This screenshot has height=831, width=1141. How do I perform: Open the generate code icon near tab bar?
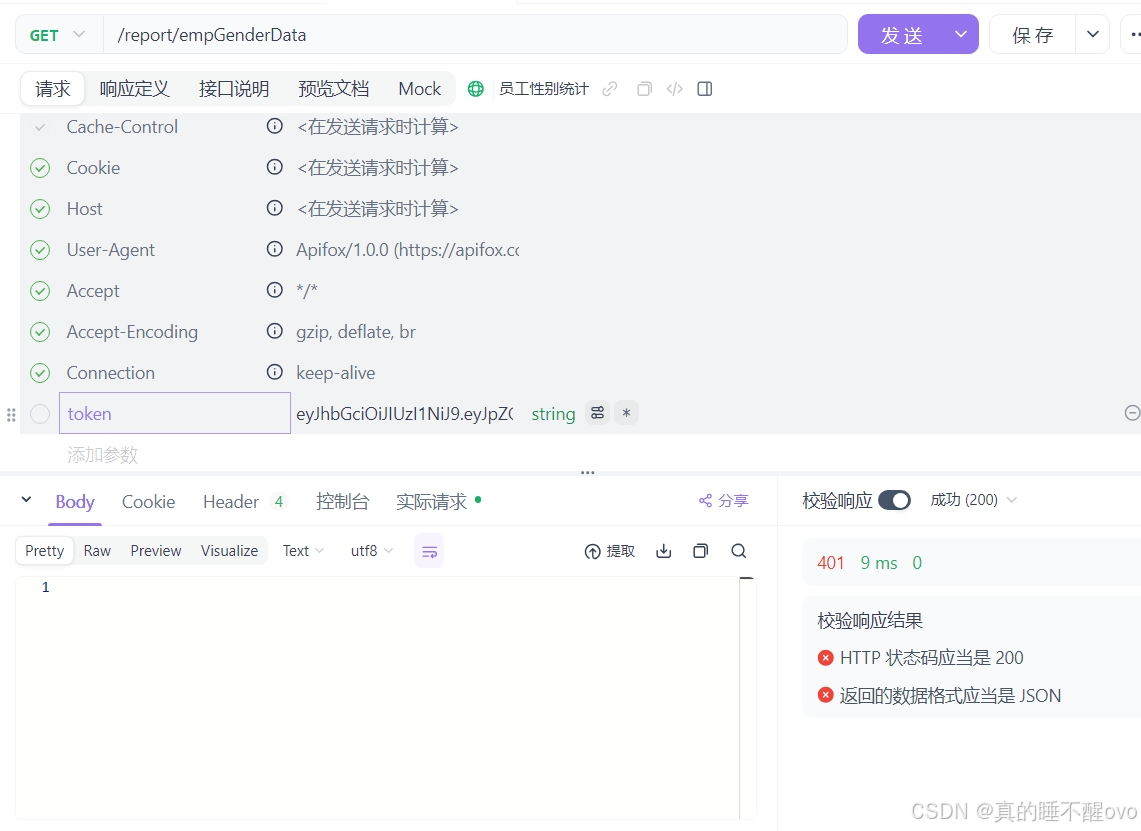click(675, 88)
